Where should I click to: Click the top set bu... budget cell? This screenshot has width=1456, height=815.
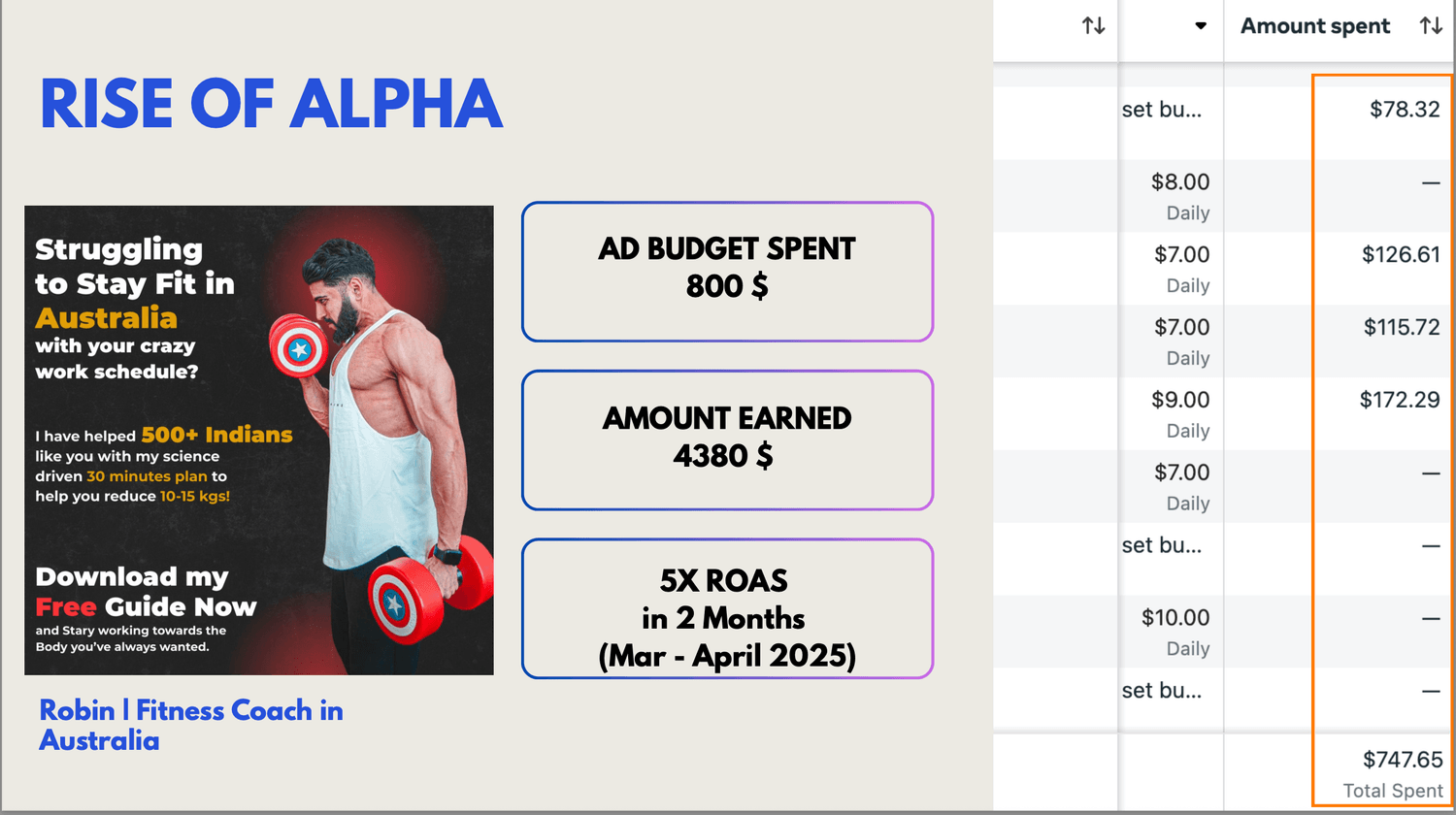click(x=1162, y=110)
